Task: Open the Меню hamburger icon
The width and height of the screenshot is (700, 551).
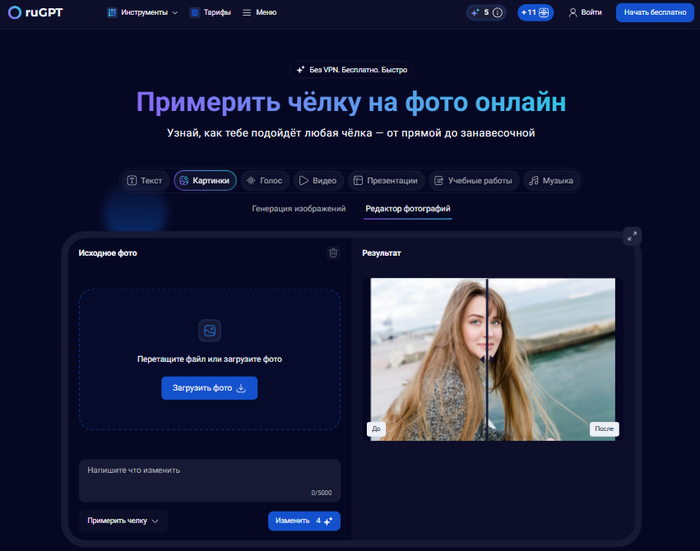Action: click(x=247, y=13)
